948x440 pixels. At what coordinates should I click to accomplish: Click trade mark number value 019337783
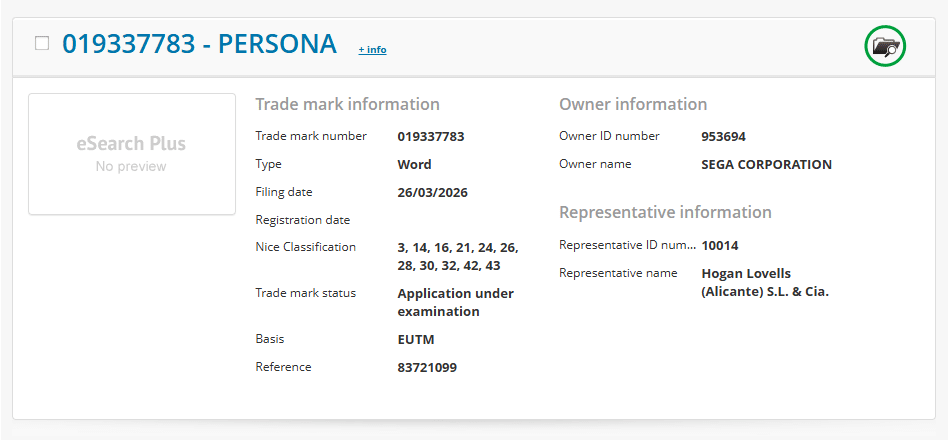[x=430, y=137]
